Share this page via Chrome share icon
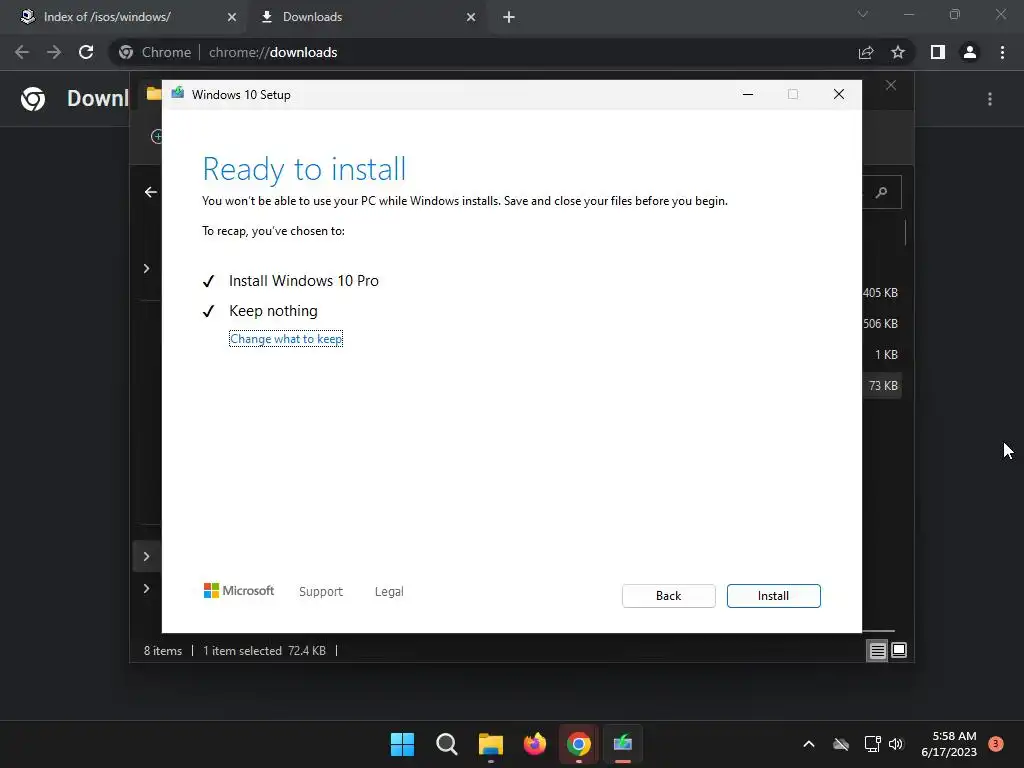Image resolution: width=1024 pixels, height=768 pixels. tap(866, 52)
